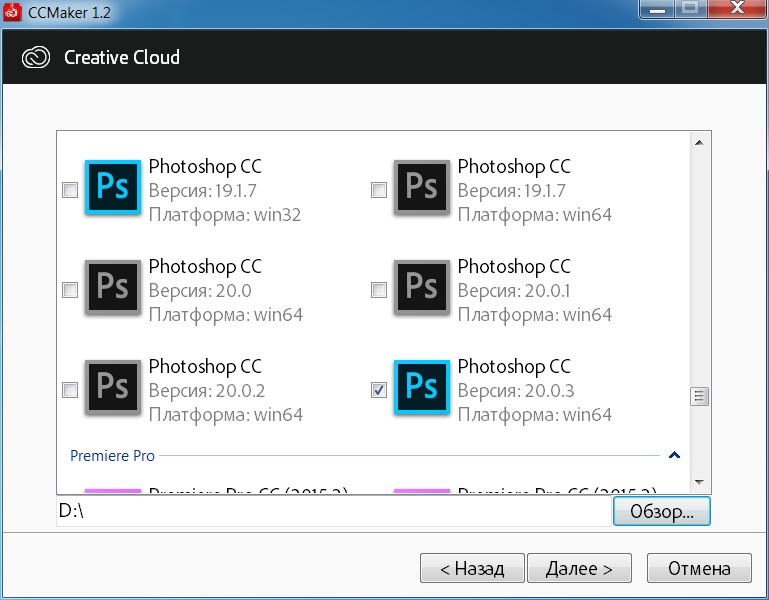Tick the Photoshop CC 20.0.1 checkbox
This screenshot has width=769, height=600.
tap(379, 290)
